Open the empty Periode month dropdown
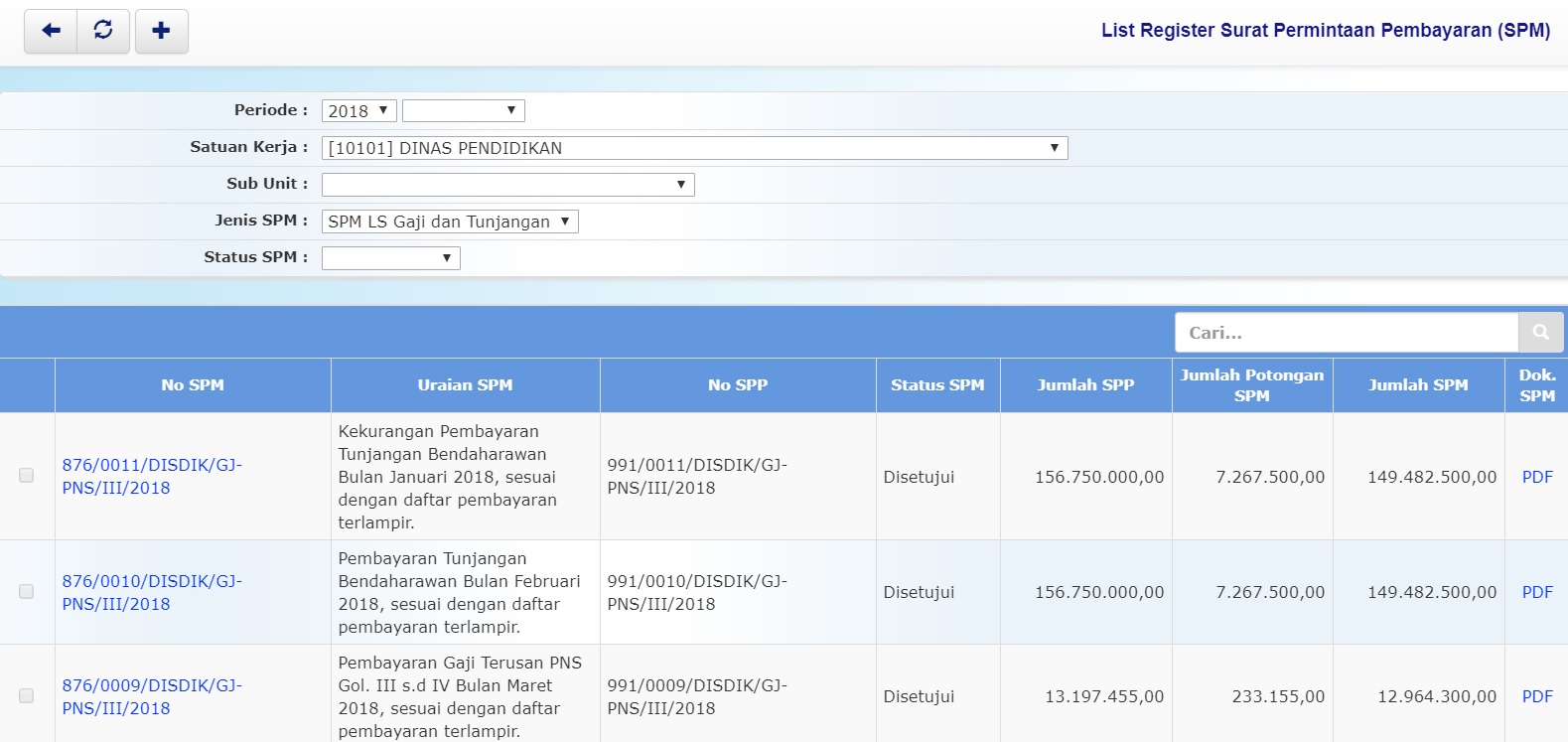The image size is (1568, 742). [x=464, y=111]
